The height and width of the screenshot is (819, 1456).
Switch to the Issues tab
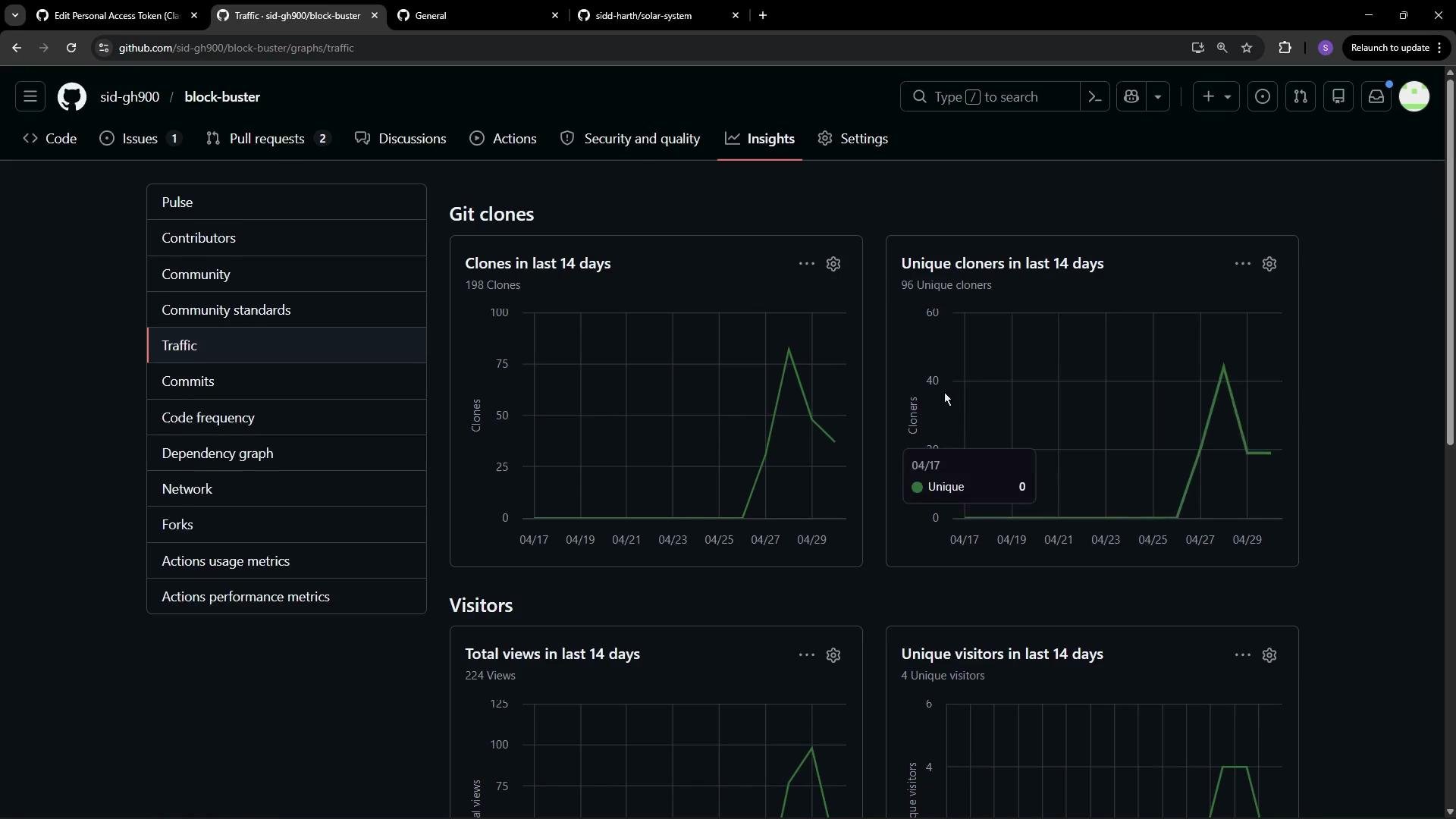141,139
